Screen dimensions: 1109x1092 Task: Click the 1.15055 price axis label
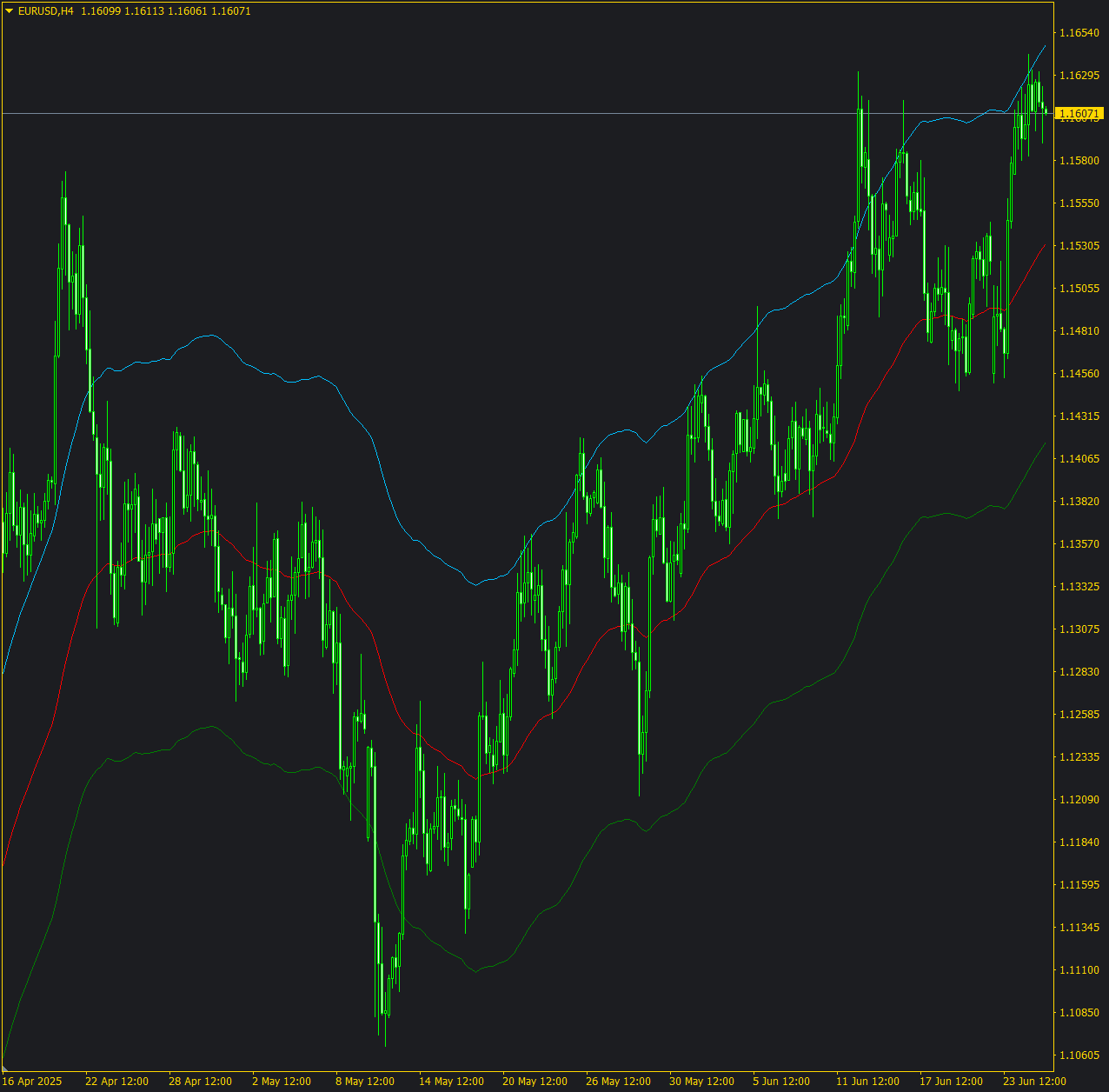pyautogui.click(x=1079, y=289)
